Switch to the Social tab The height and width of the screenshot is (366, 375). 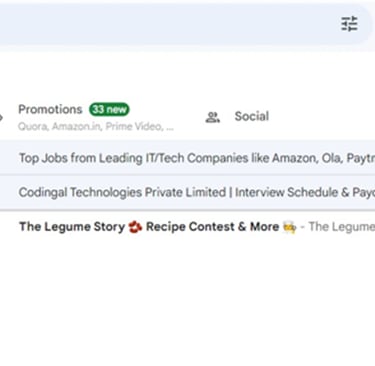coord(252,116)
